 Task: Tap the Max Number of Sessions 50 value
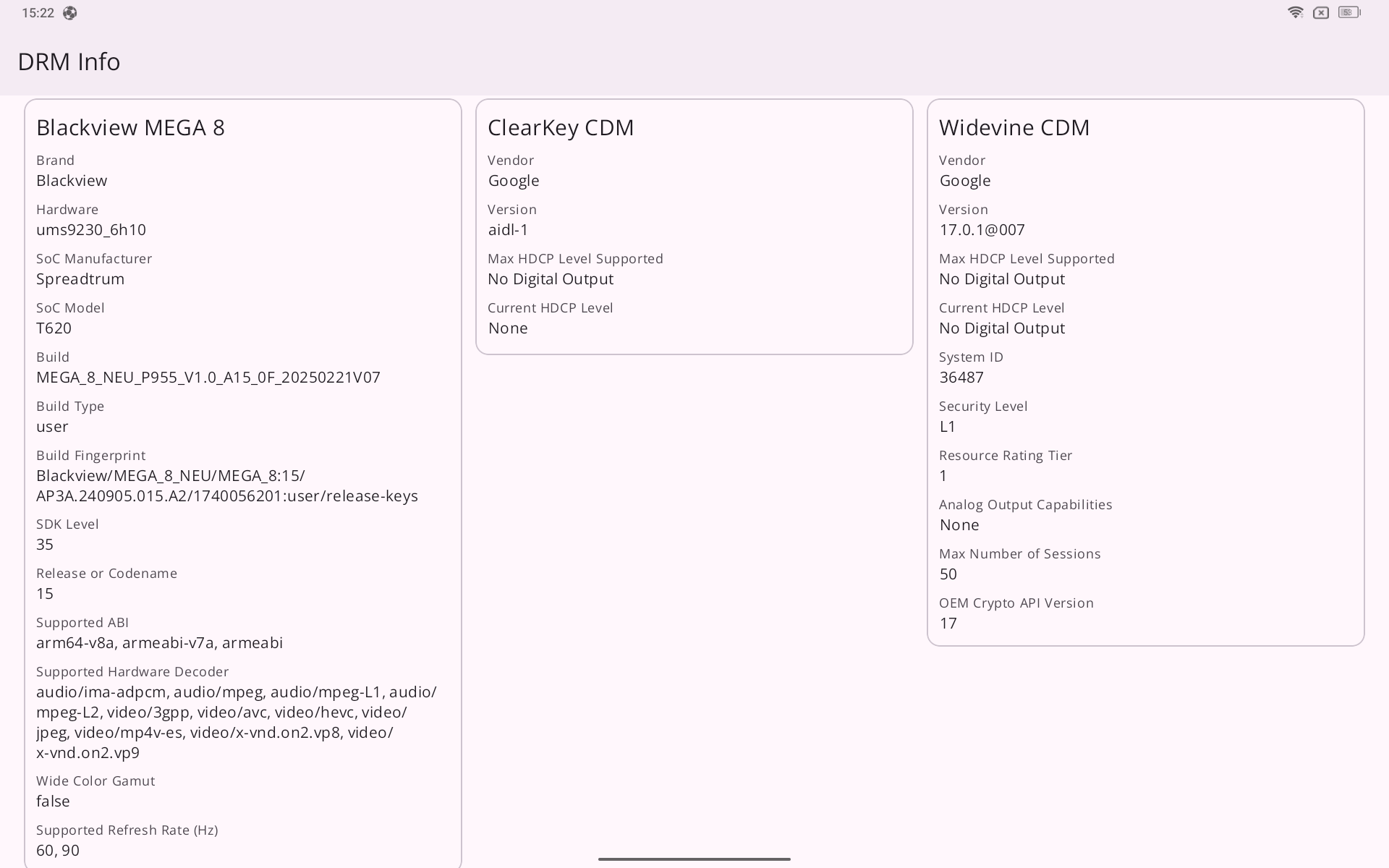pyautogui.click(x=948, y=574)
